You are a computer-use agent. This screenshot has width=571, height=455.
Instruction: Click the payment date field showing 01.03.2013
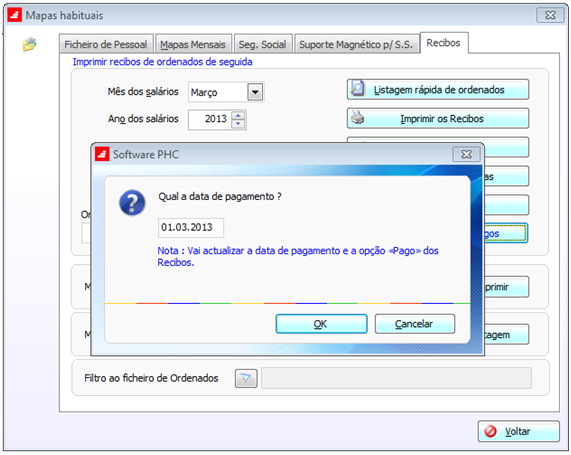coord(191,228)
